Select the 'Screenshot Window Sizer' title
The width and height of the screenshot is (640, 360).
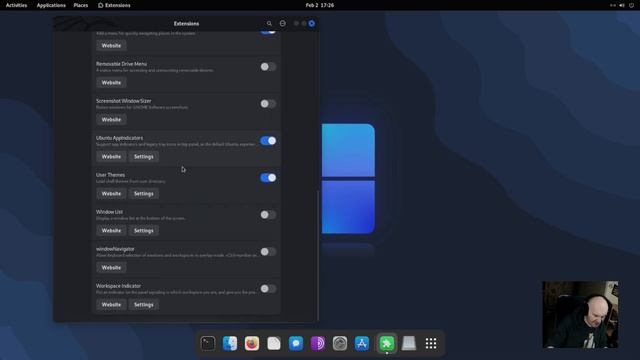coord(124,101)
